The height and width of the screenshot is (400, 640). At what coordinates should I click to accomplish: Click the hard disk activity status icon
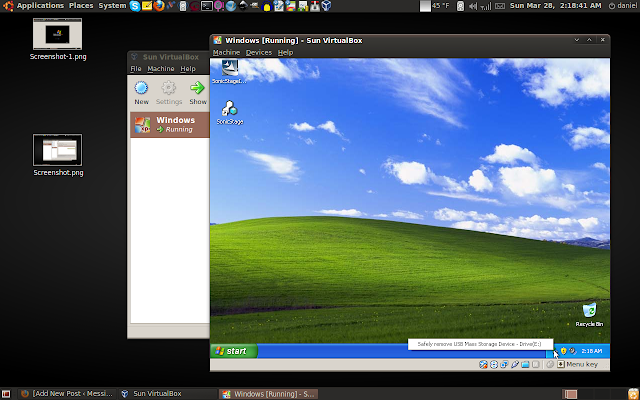[x=483, y=364]
